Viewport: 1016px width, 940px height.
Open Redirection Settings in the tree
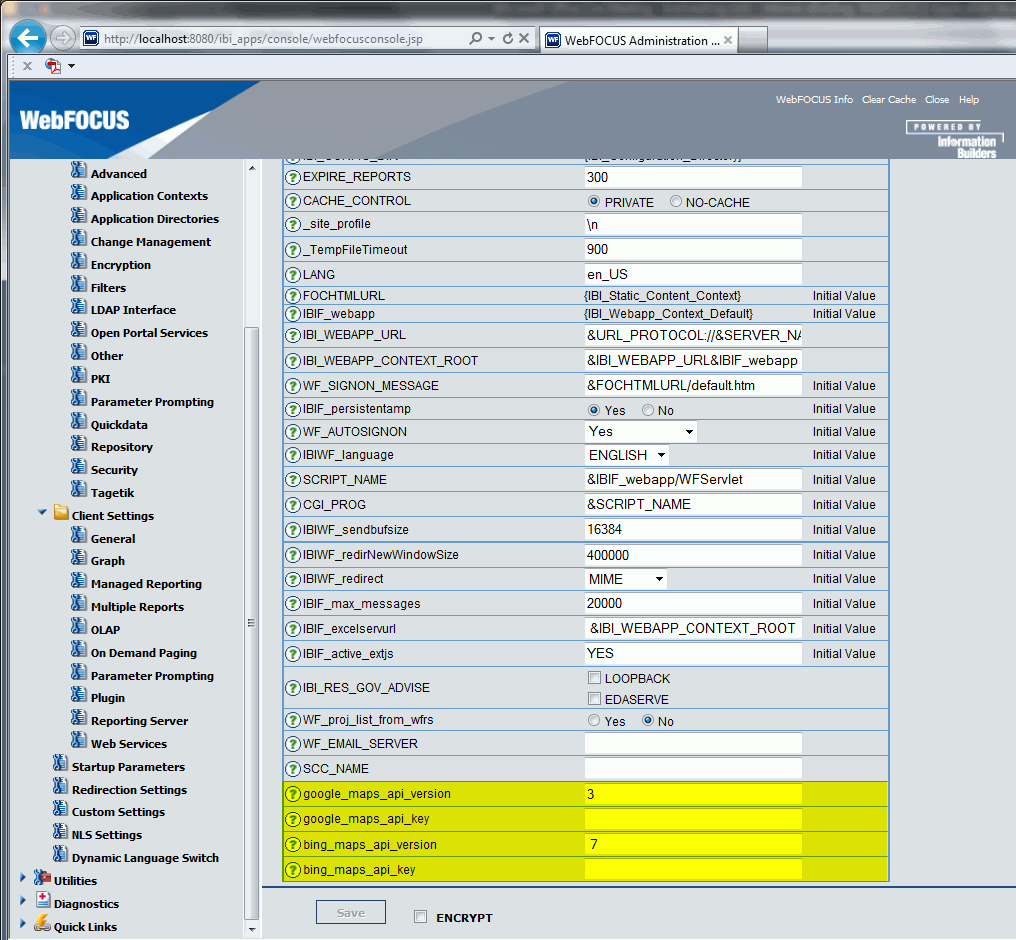point(130,790)
